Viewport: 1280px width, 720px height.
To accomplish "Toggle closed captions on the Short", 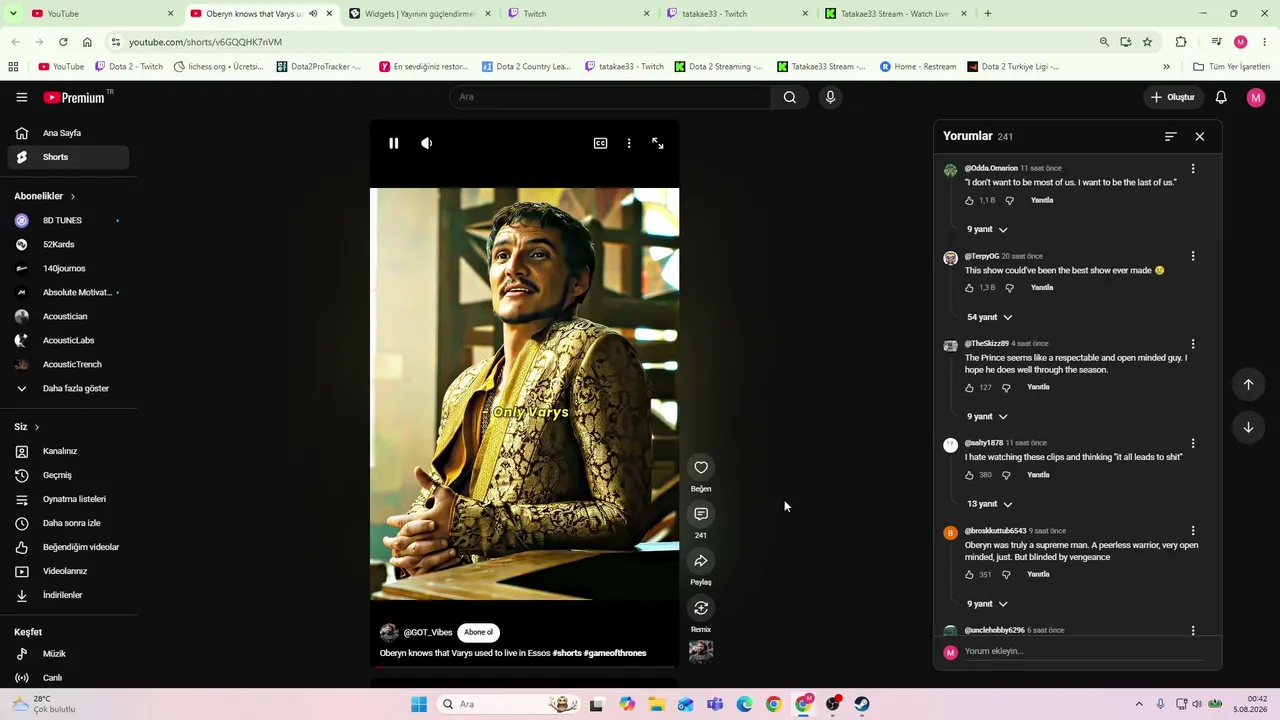I will coord(600,143).
